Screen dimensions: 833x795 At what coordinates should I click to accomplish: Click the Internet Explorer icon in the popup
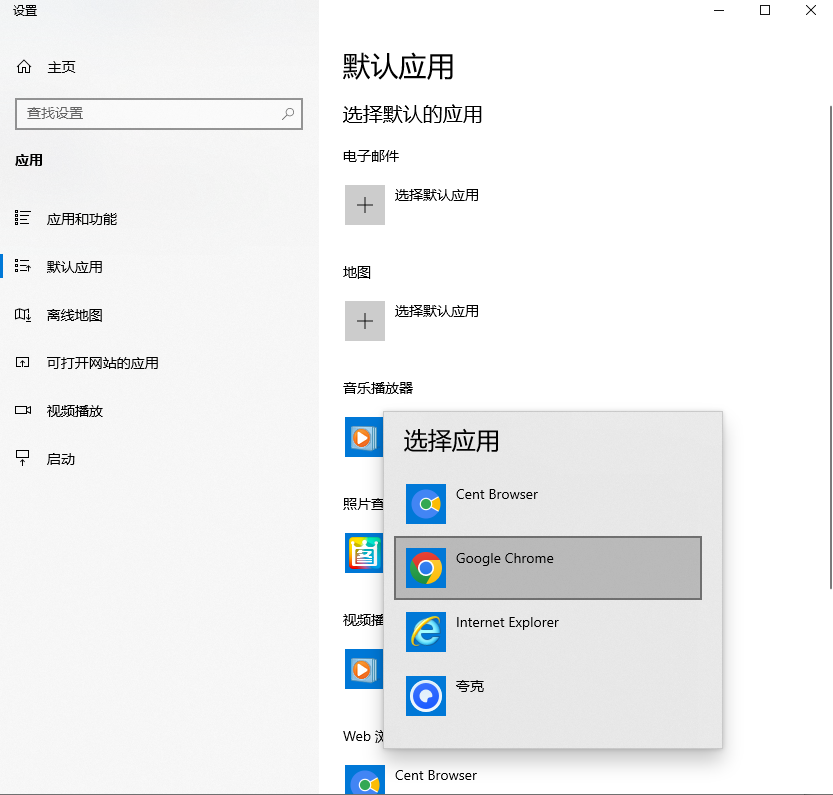tap(426, 632)
